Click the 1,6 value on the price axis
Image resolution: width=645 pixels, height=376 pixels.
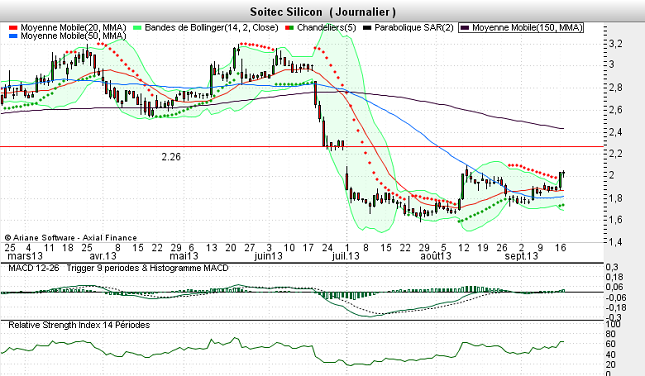[x=616, y=219]
